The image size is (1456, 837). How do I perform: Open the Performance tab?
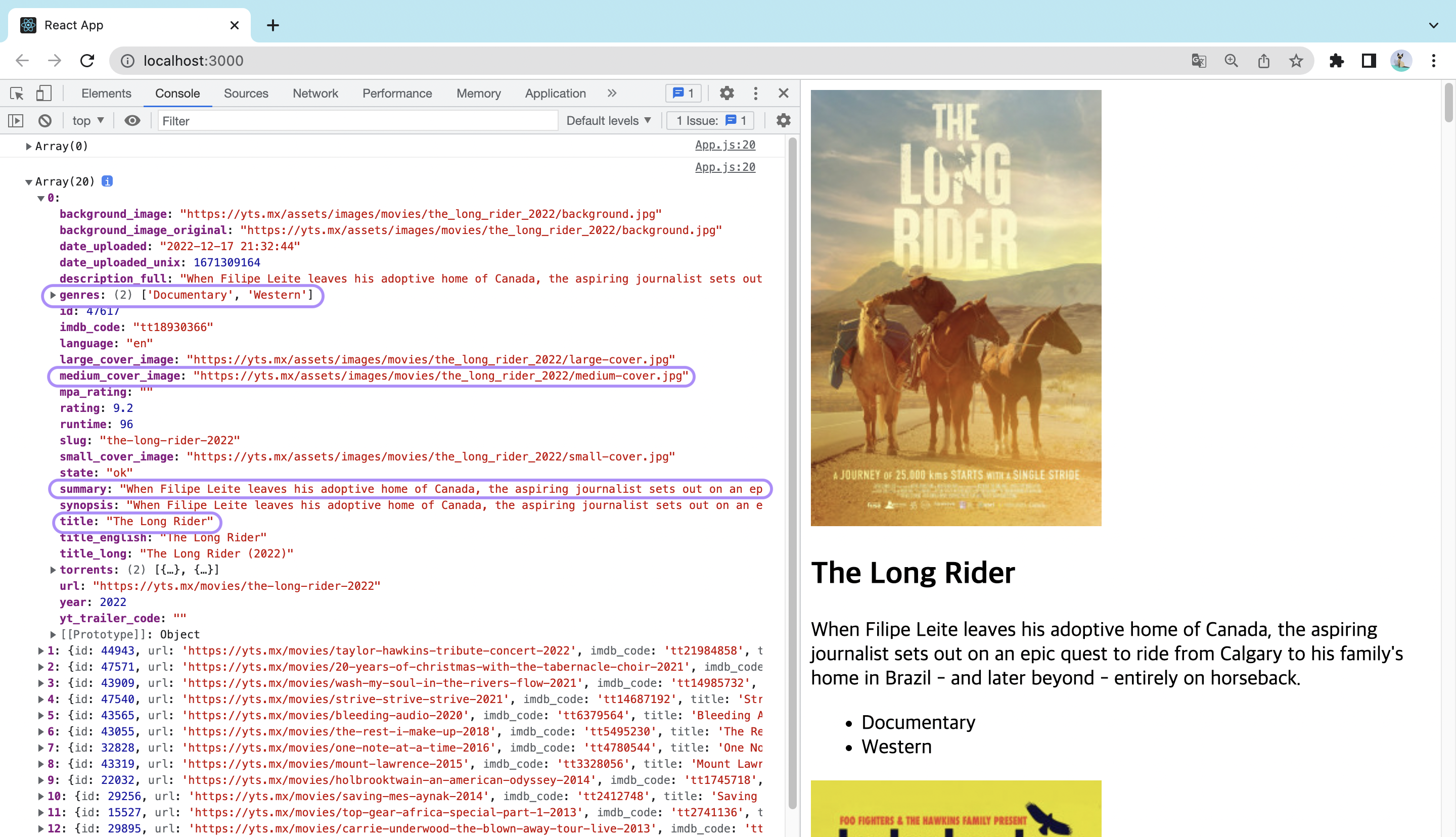pyautogui.click(x=397, y=93)
